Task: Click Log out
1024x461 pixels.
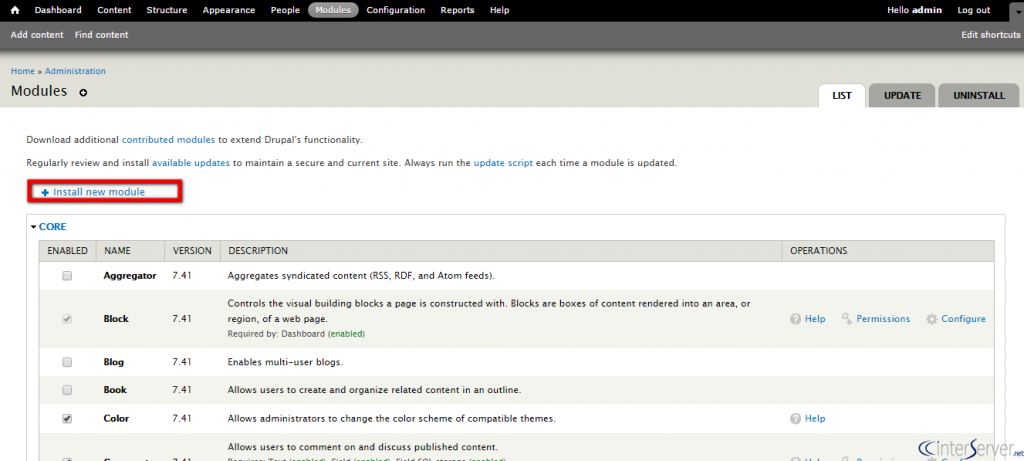Action: pyautogui.click(x=974, y=10)
